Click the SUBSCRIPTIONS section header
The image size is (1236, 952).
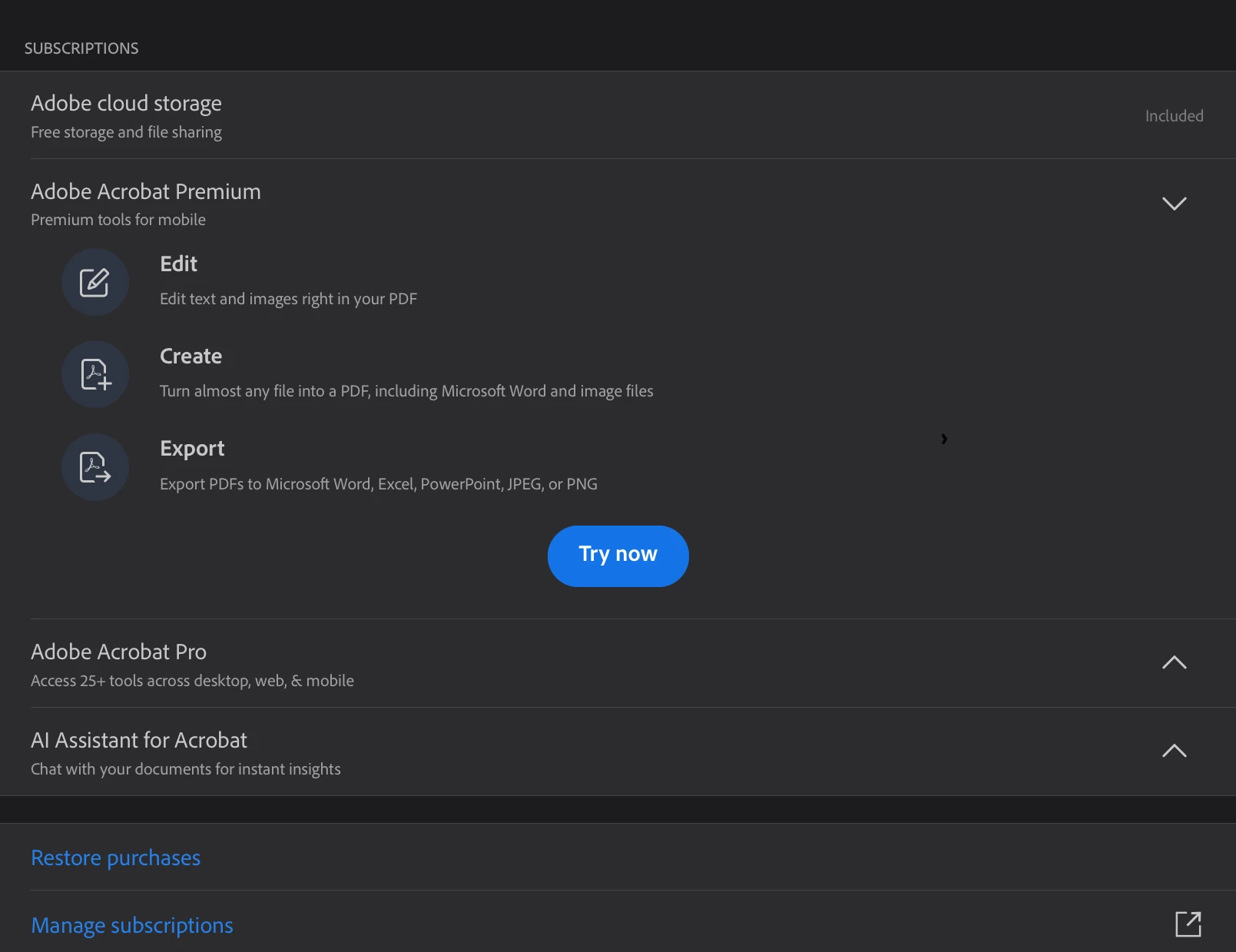81,48
